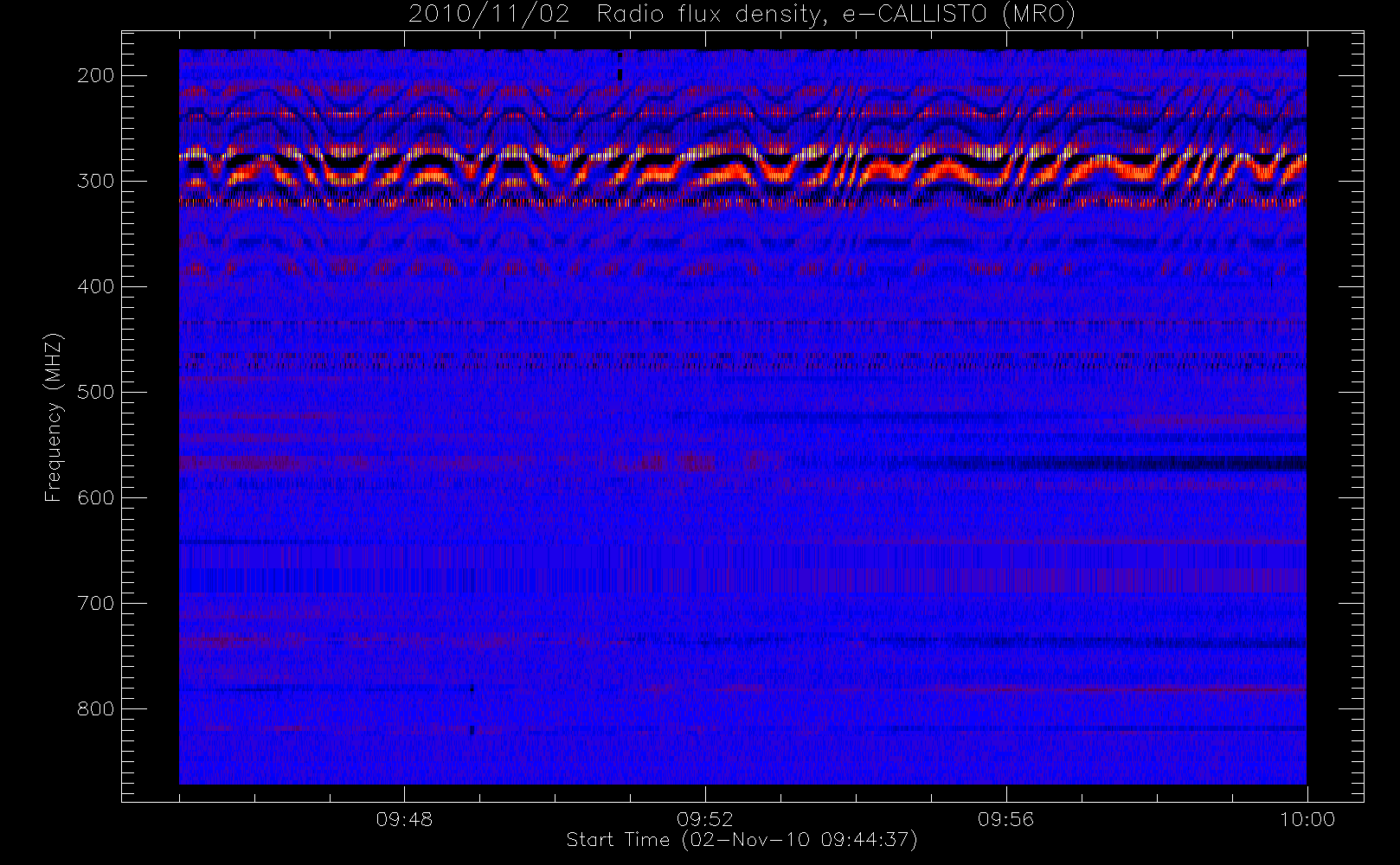Click the 200 frequency tick label
The height and width of the screenshot is (865, 1400).
(96, 75)
